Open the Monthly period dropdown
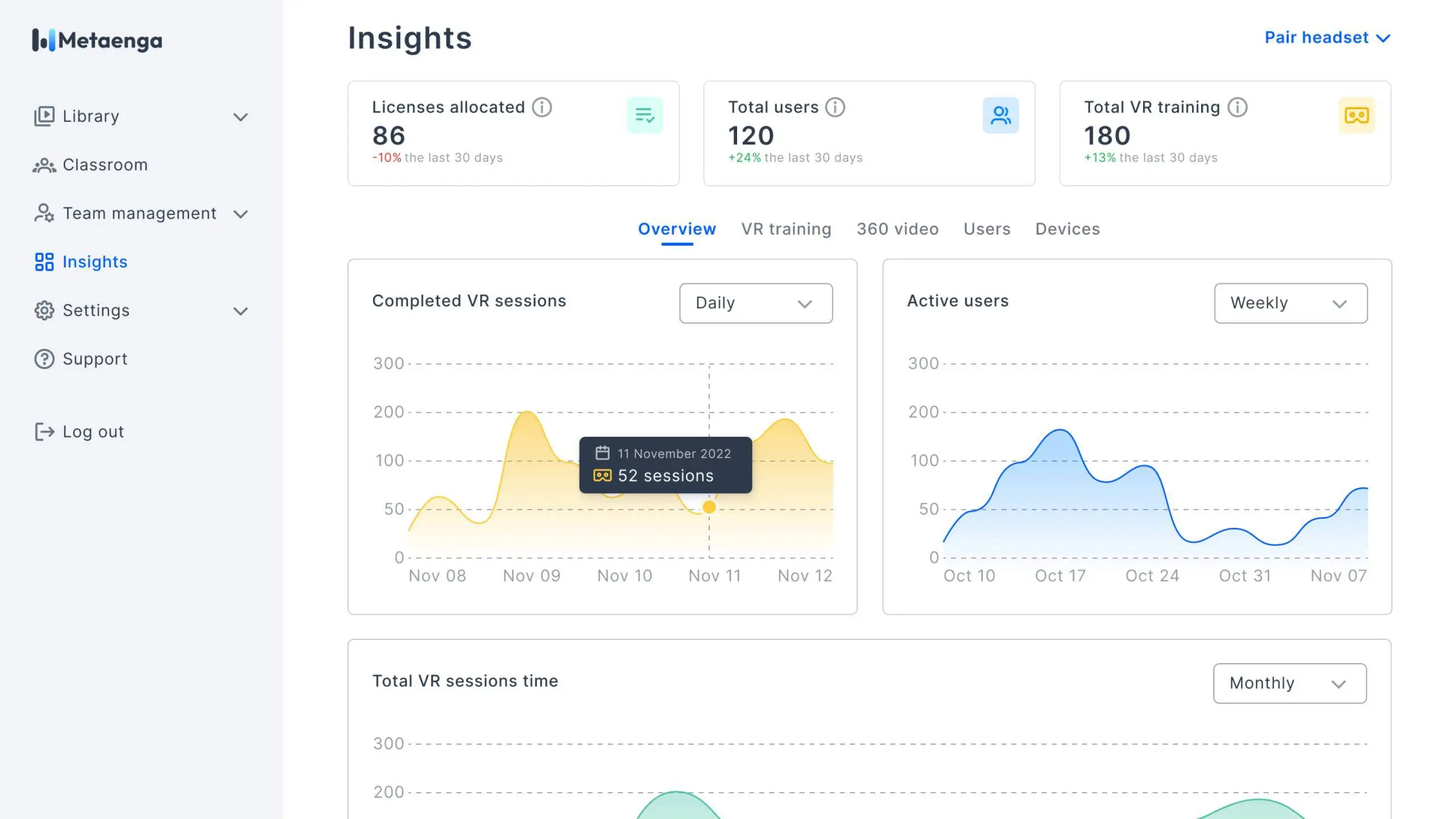 pyautogui.click(x=1290, y=683)
